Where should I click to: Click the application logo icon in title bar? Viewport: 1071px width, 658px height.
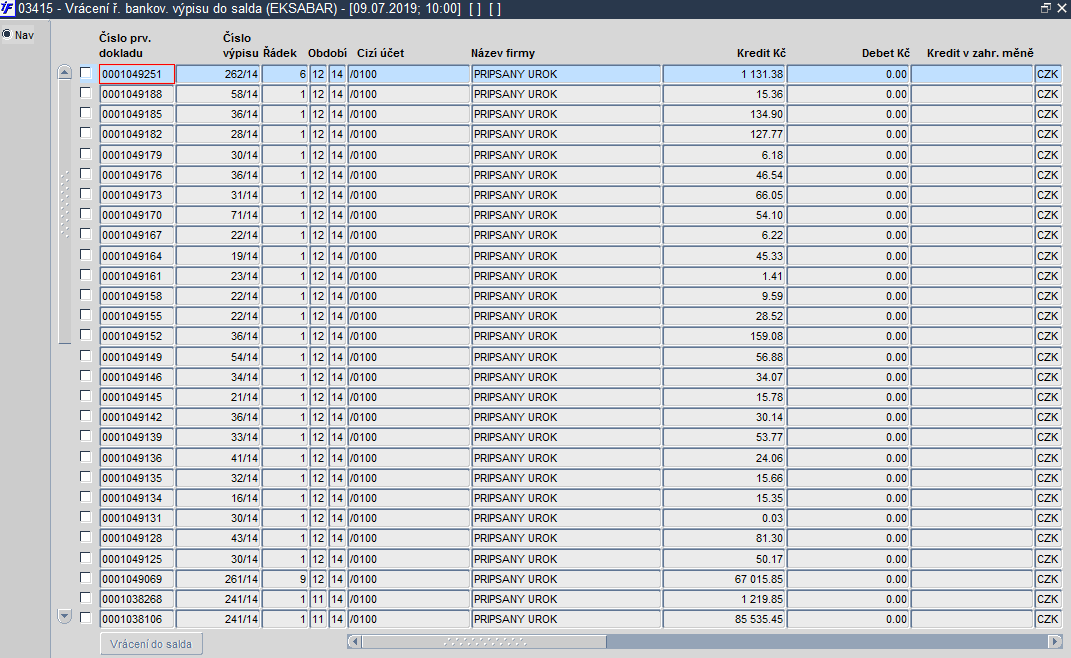pos(7,8)
